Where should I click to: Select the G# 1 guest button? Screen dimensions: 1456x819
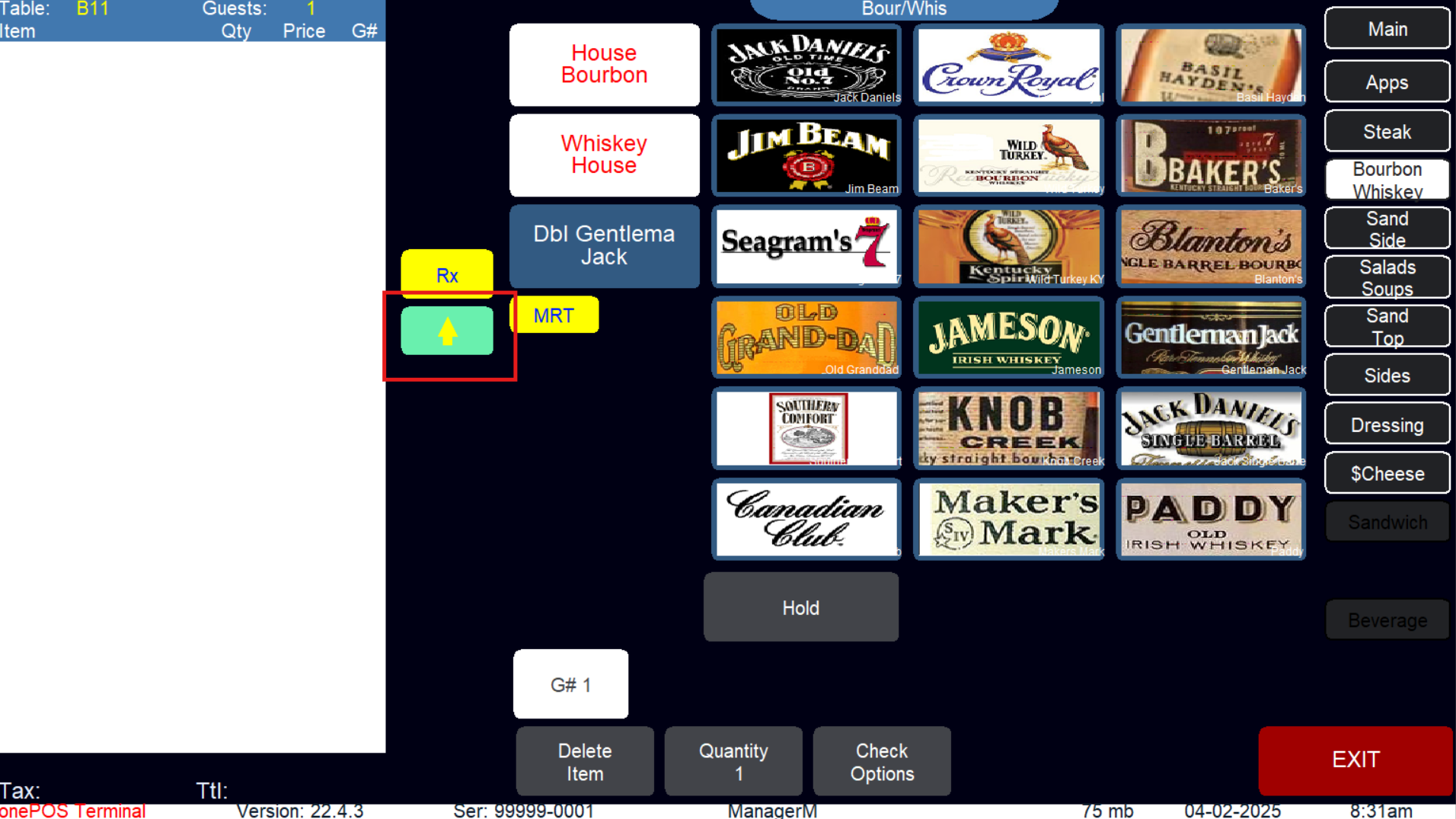click(570, 684)
